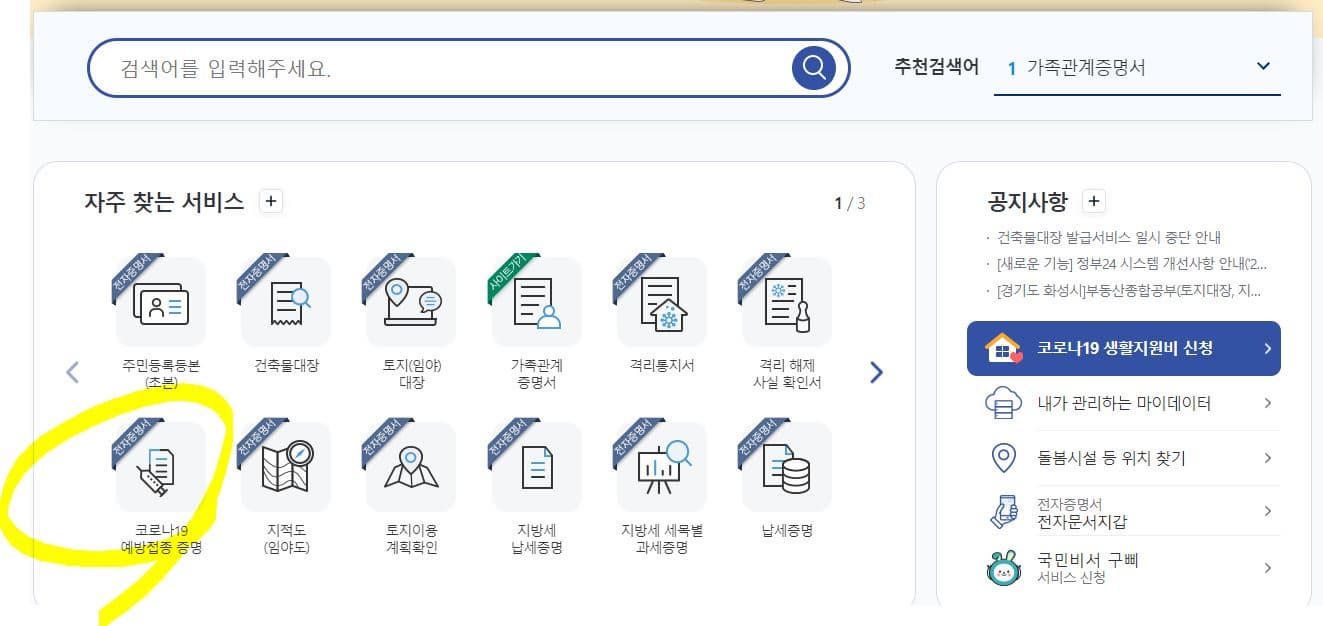The height and width of the screenshot is (626, 1323).
Task: Click the magnifier search button
Action: [814, 68]
